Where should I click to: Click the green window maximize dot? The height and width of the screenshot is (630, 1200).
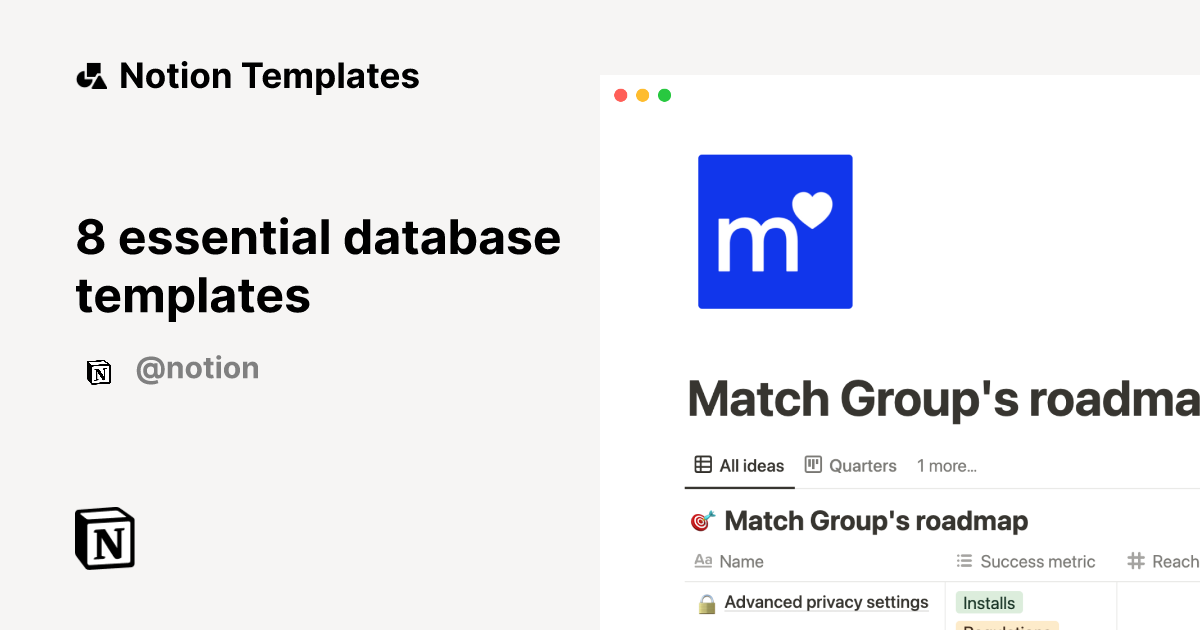point(664,96)
